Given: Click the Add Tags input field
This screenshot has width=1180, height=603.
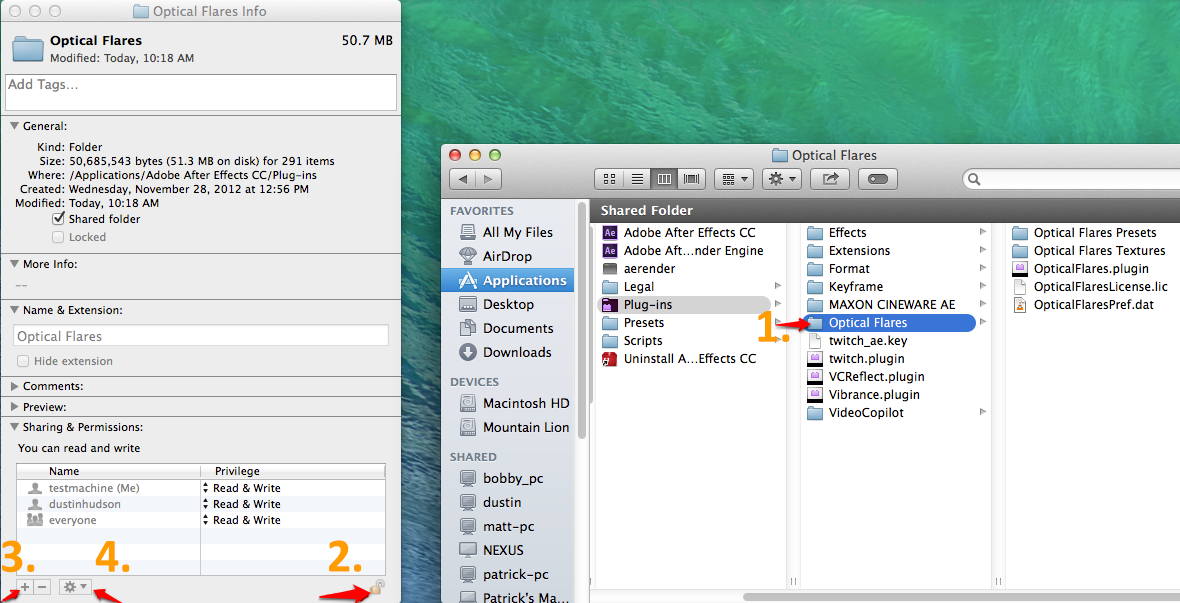Looking at the screenshot, I should tap(201, 92).
